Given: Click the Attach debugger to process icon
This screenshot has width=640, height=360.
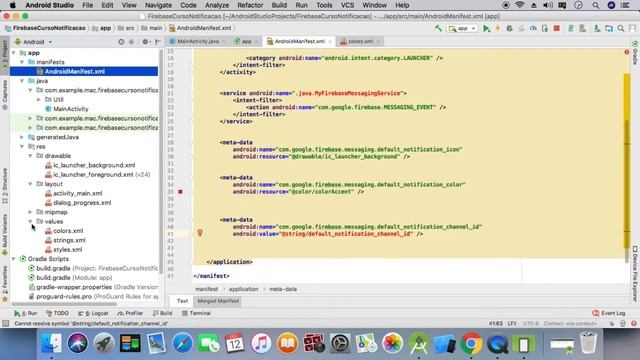Looking at the screenshot, I should pos(545,28).
